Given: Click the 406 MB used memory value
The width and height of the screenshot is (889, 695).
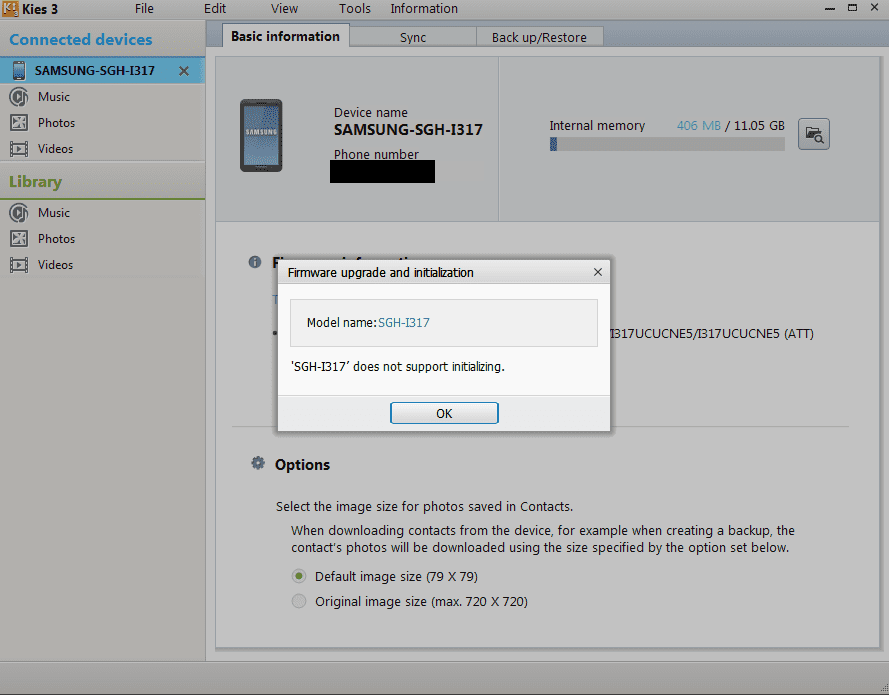Looking at the screenshot, I should pyautogui.click(x=698, y=126).
